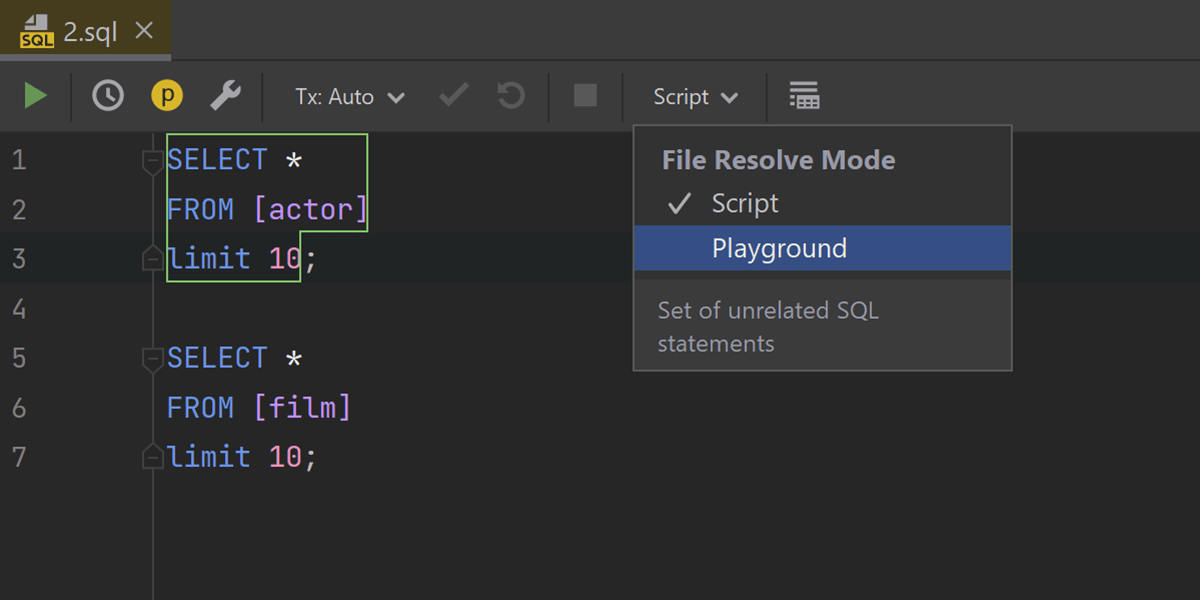Screen dimensions: 1200x600
Task: Select Script in File Resolve Mode
Action: tap(745, 204)
